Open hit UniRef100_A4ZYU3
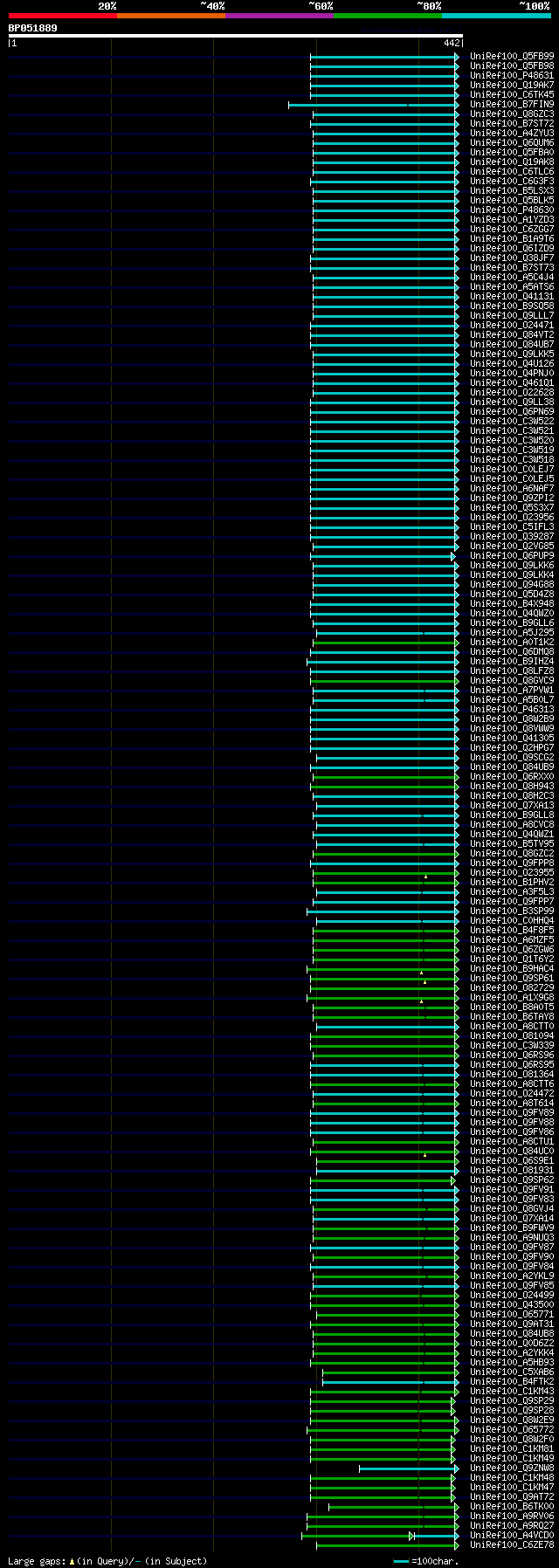This screenshot has width=559, height=1568. (512, 133)
